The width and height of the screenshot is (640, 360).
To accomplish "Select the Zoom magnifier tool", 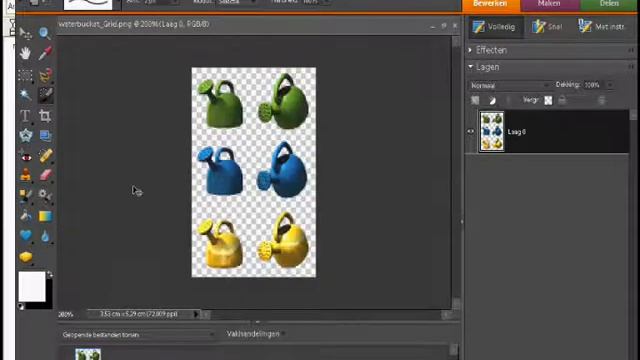I will click(x=45, y=33).
